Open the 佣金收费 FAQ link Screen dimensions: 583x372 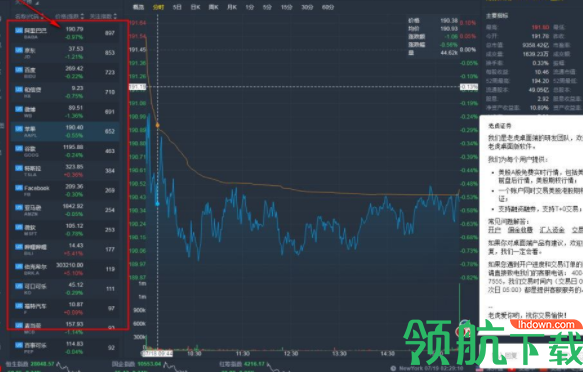click(x=520, y=230)
